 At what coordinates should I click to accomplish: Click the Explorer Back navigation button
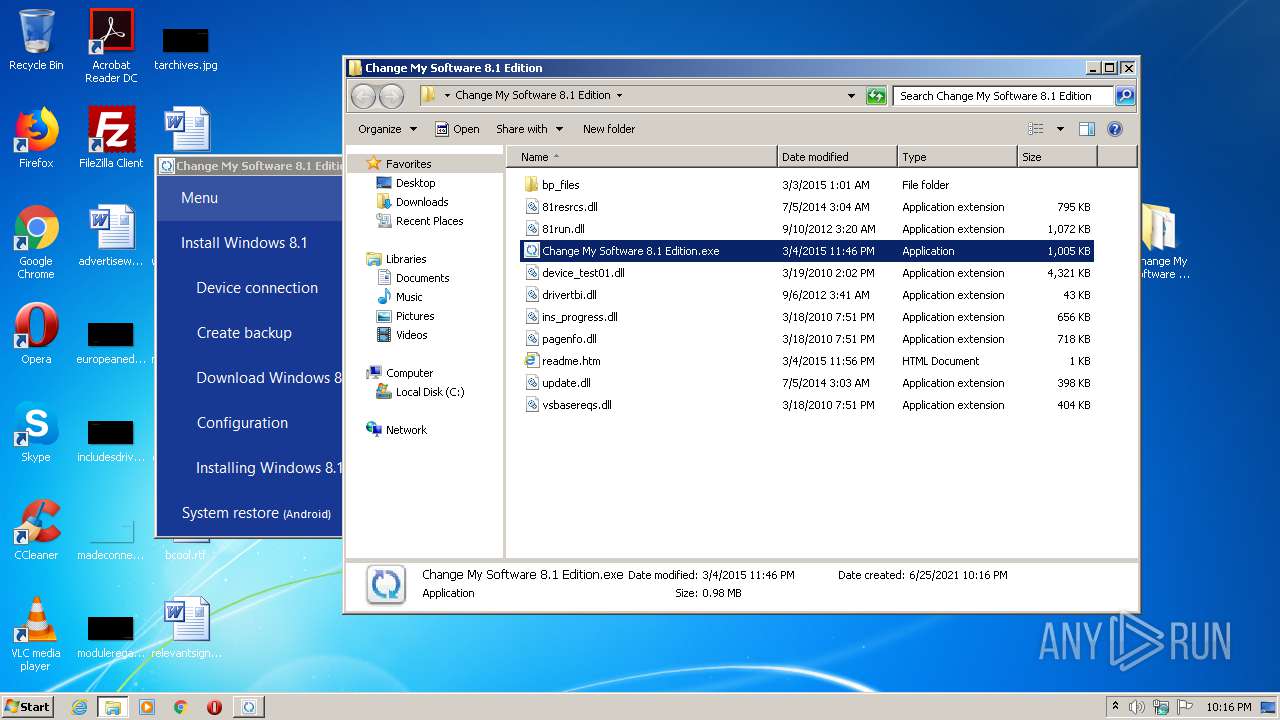point(363,96)
